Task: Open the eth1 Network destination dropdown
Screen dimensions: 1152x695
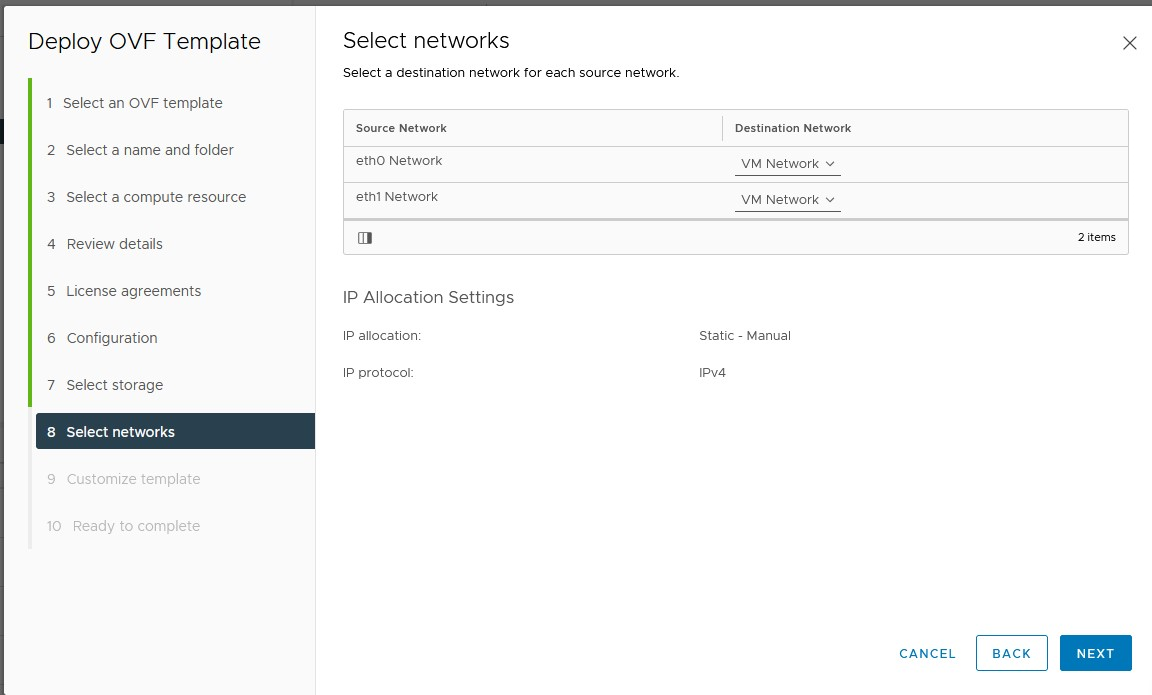Action: tap(787, 199)
